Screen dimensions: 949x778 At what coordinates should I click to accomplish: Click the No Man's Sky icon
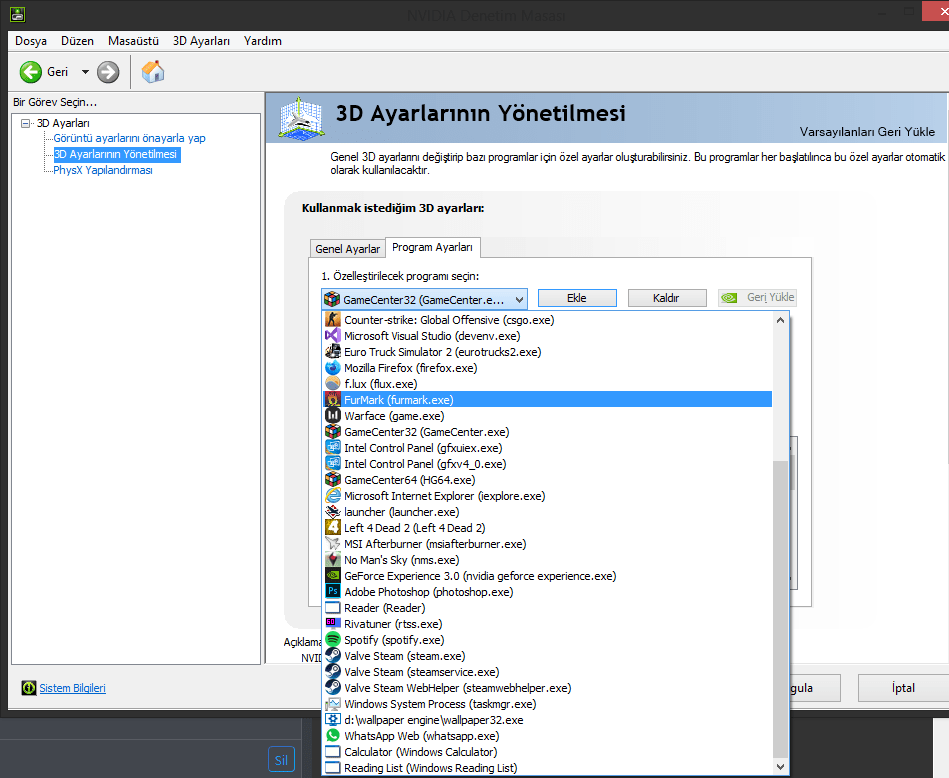332,560
